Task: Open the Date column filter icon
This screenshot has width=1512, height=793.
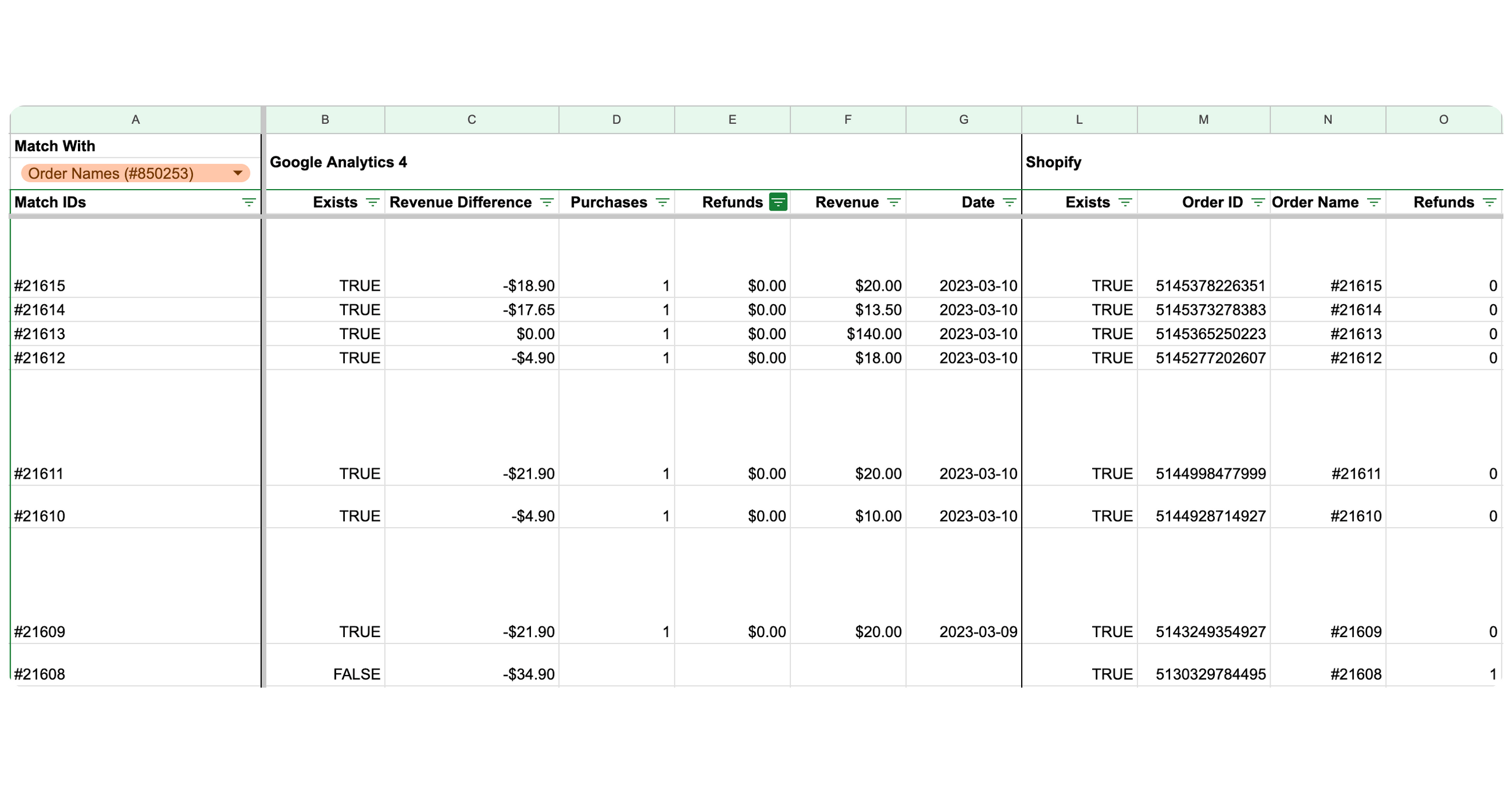Action: point(1009,202)
